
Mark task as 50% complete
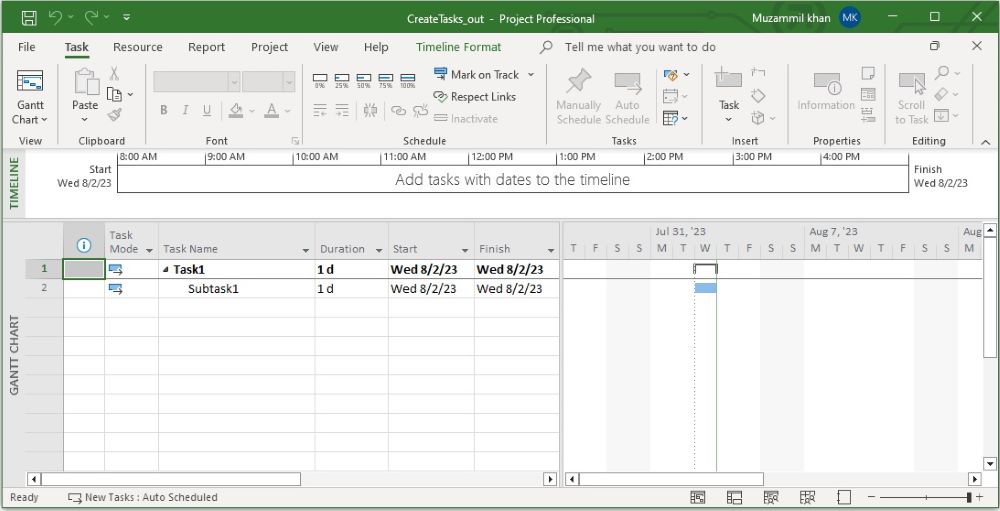tap(364, 80)
